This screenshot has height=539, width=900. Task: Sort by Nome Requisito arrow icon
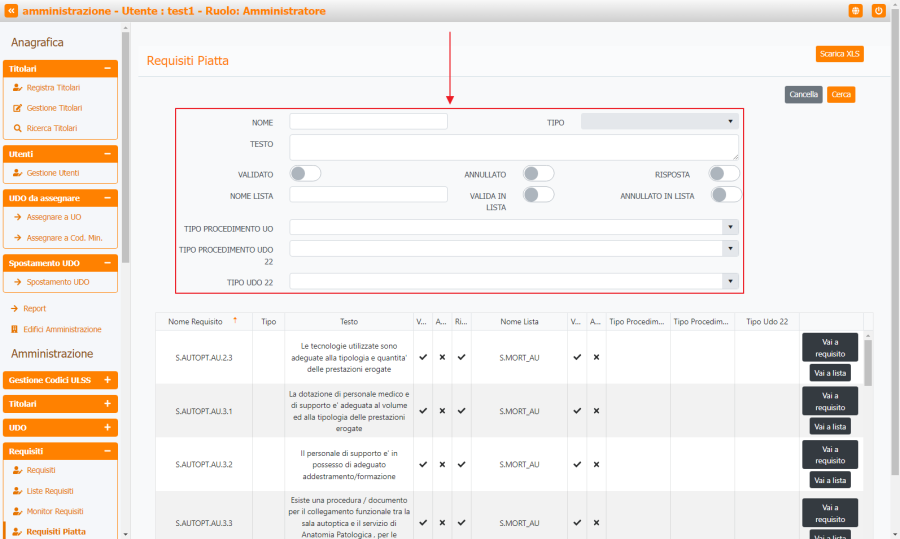click(235, 321)
